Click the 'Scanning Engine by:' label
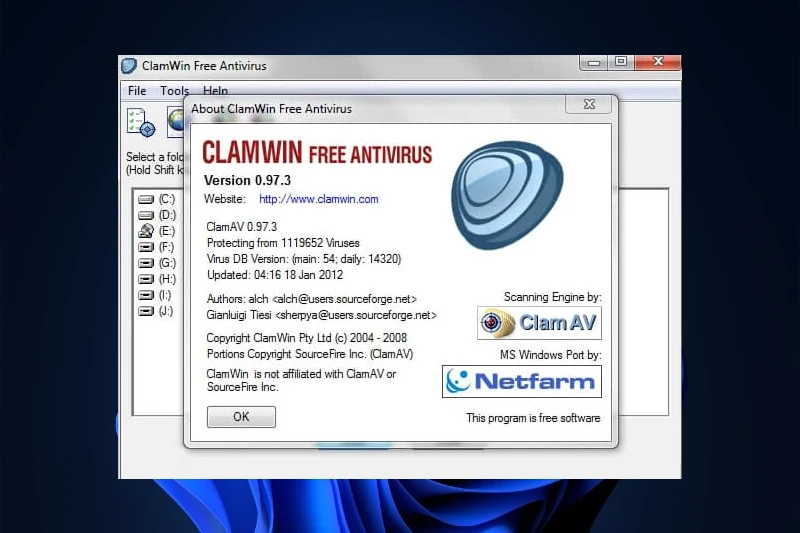800x533 pixels. pos(553,297)
